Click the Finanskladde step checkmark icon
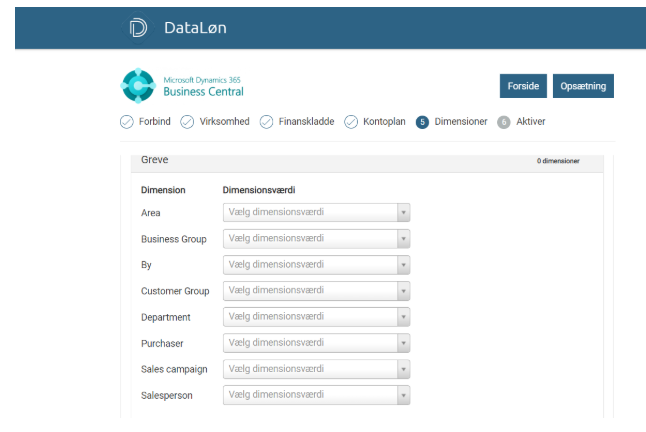Image resolution: width=646 pixels, height=432 pixels. 266,122
